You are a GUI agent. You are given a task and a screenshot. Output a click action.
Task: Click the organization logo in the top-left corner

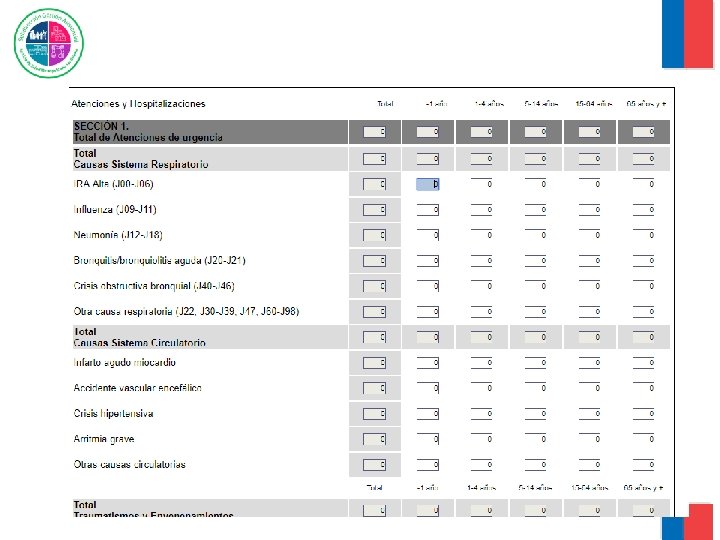(x=49, y=43)
